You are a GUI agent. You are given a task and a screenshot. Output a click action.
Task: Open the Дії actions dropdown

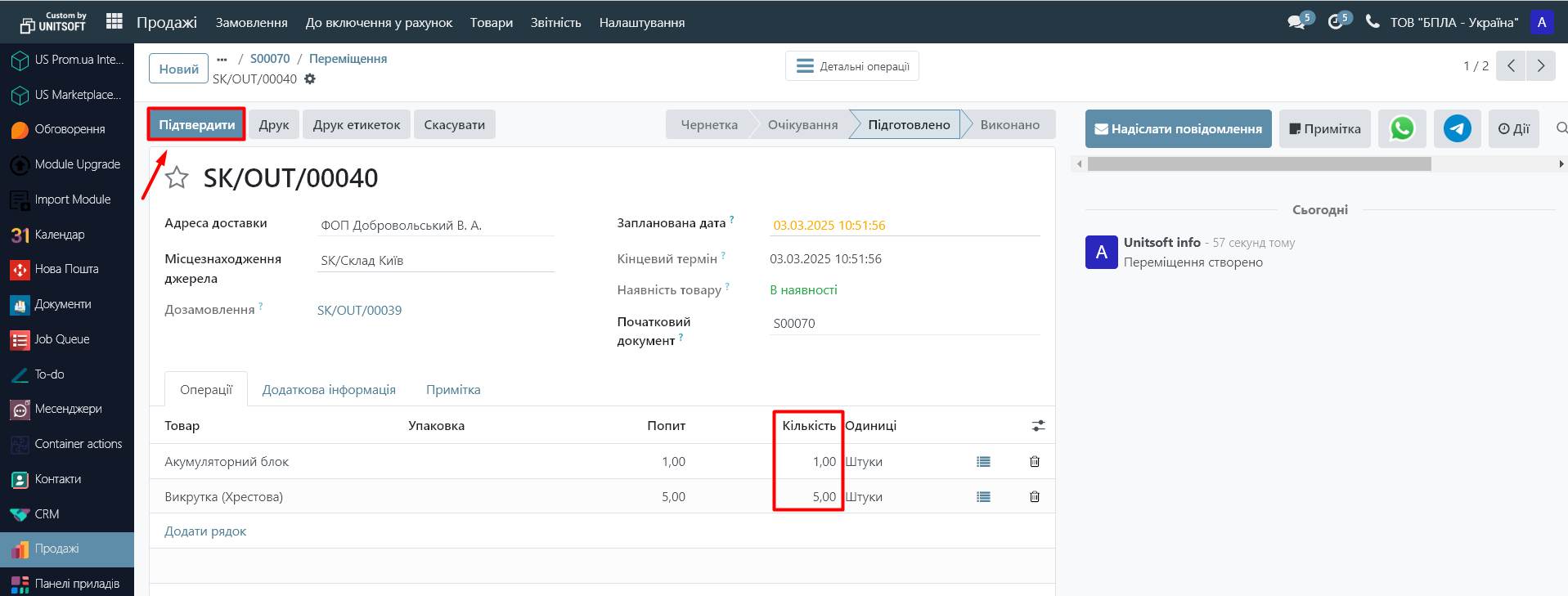(1513, 128)
